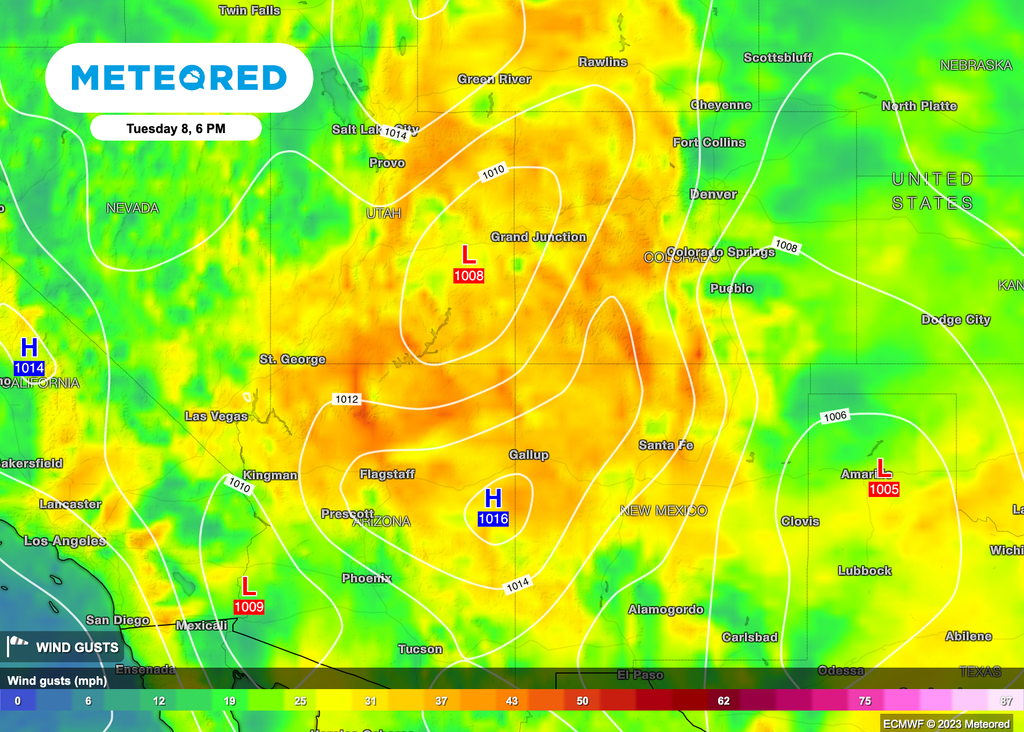Image resolution: width=1024 pixels, height=732 pixels.
Task: Click the Denver city label on the map
Action: pyautogui.click(x=713, y=194)
